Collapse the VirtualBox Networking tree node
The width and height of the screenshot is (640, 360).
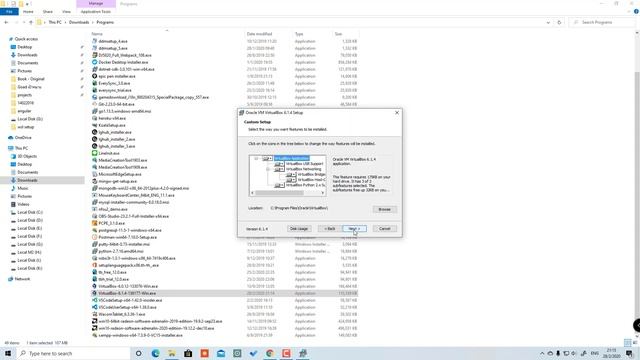coord(268,169)
